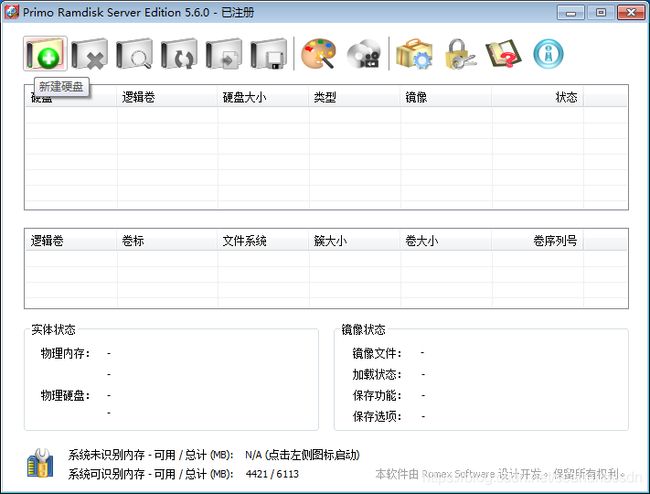This screenshot has height=494, width=650.
Task: Click the N/A (点击左侧图标启动) text
Action: [302, 455]
